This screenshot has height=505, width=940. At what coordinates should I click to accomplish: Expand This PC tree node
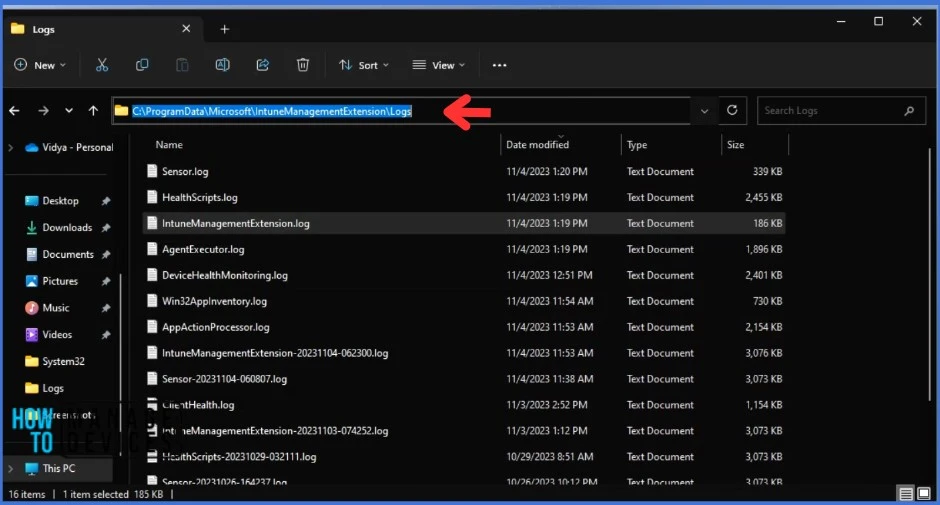point(10,468)
